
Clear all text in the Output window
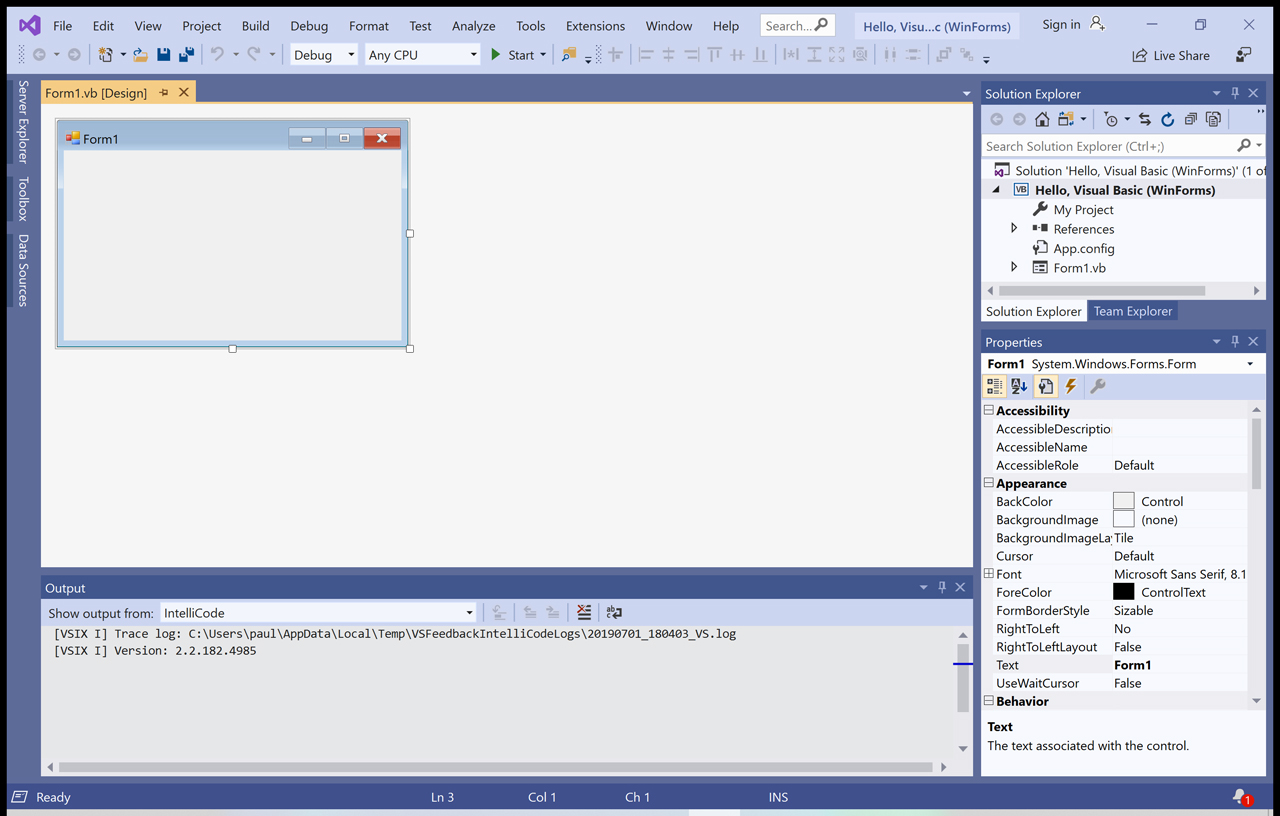point(585,612)
